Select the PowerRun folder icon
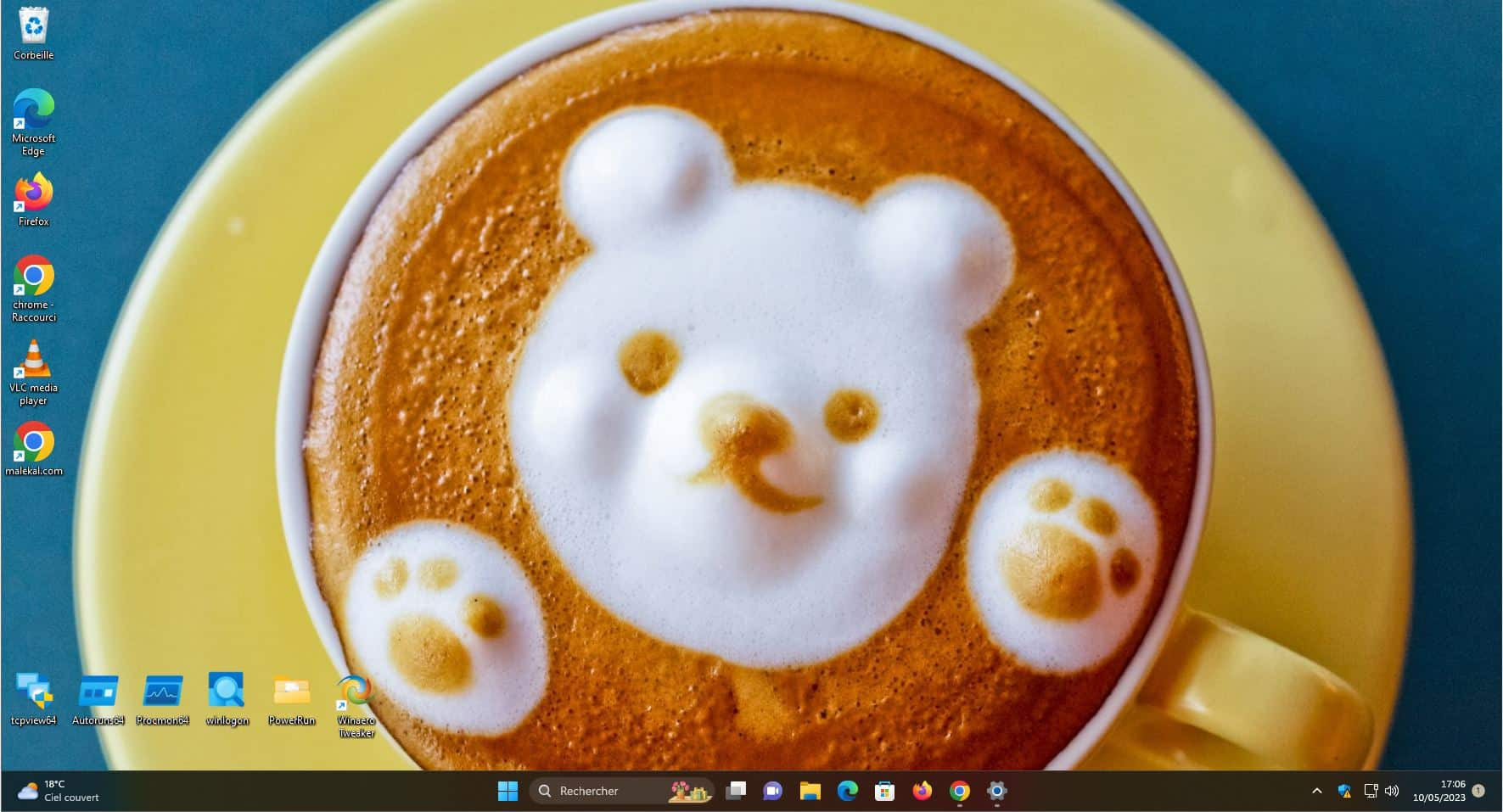This screenshot has width=1503, height=812. point(292,700)
